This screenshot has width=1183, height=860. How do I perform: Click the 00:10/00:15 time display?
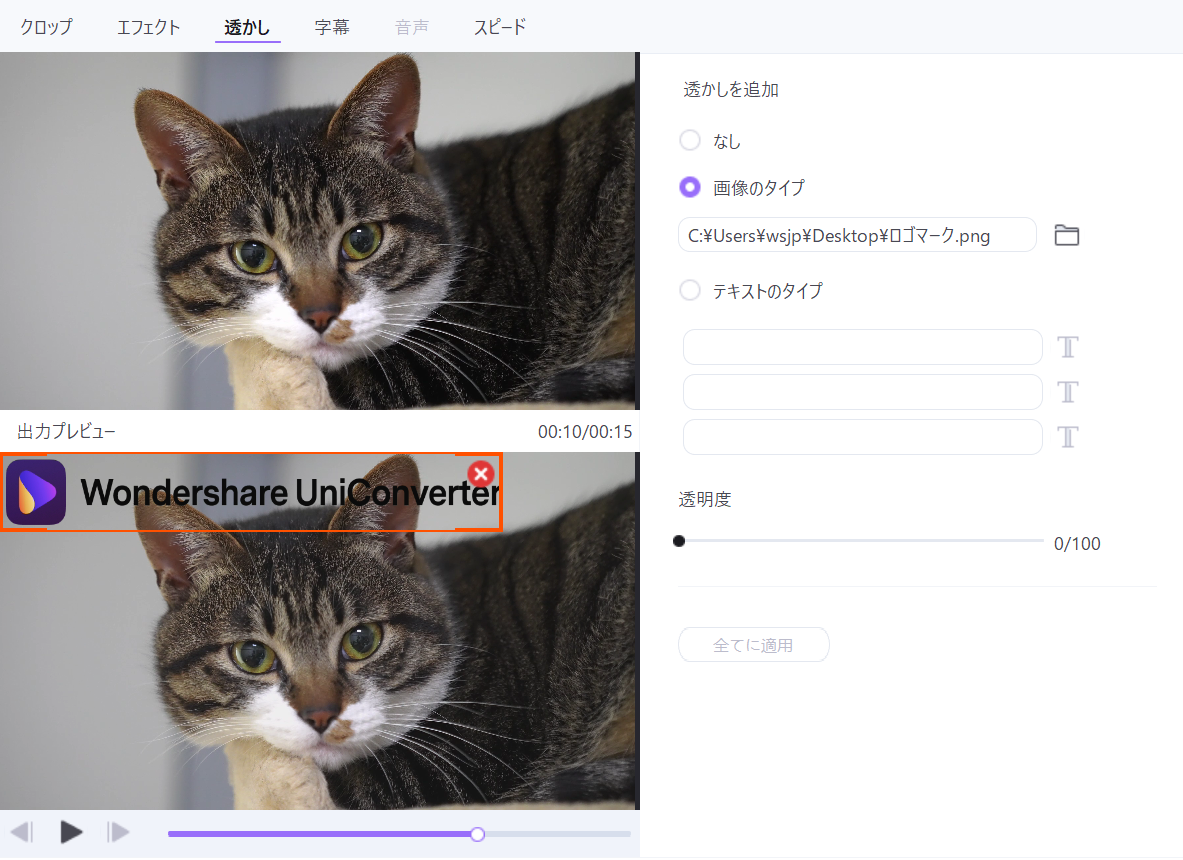coord(585,432)
